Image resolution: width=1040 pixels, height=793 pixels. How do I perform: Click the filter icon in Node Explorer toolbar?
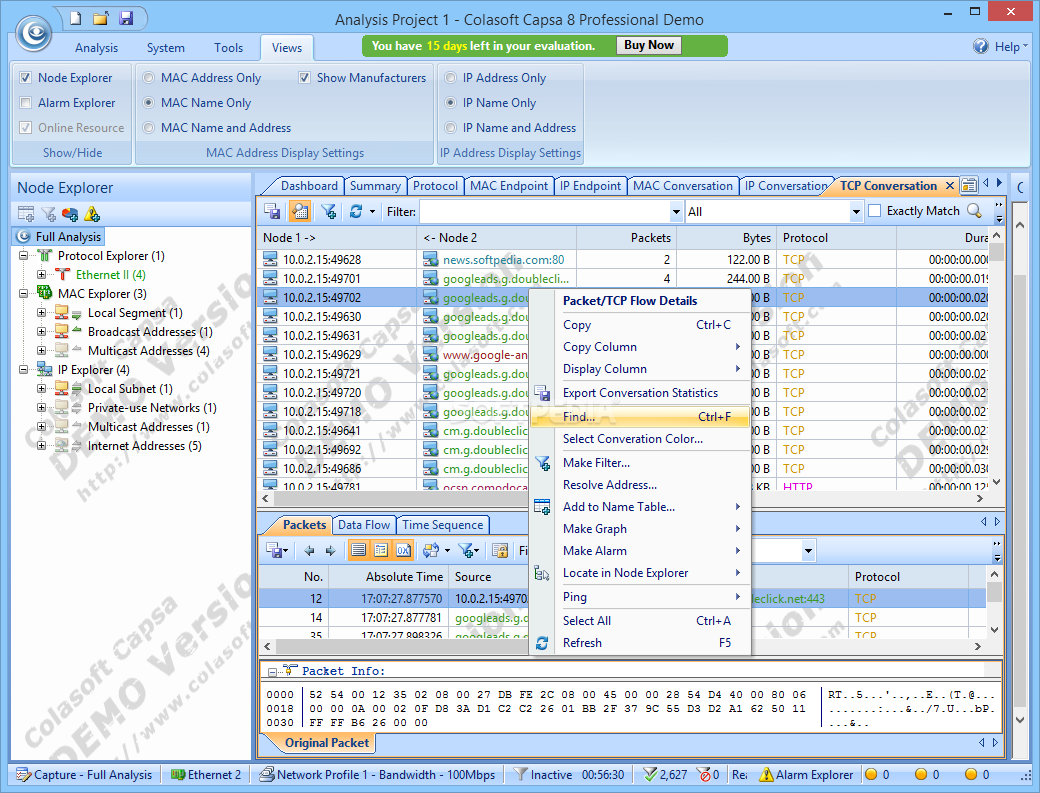click(48, 214)
